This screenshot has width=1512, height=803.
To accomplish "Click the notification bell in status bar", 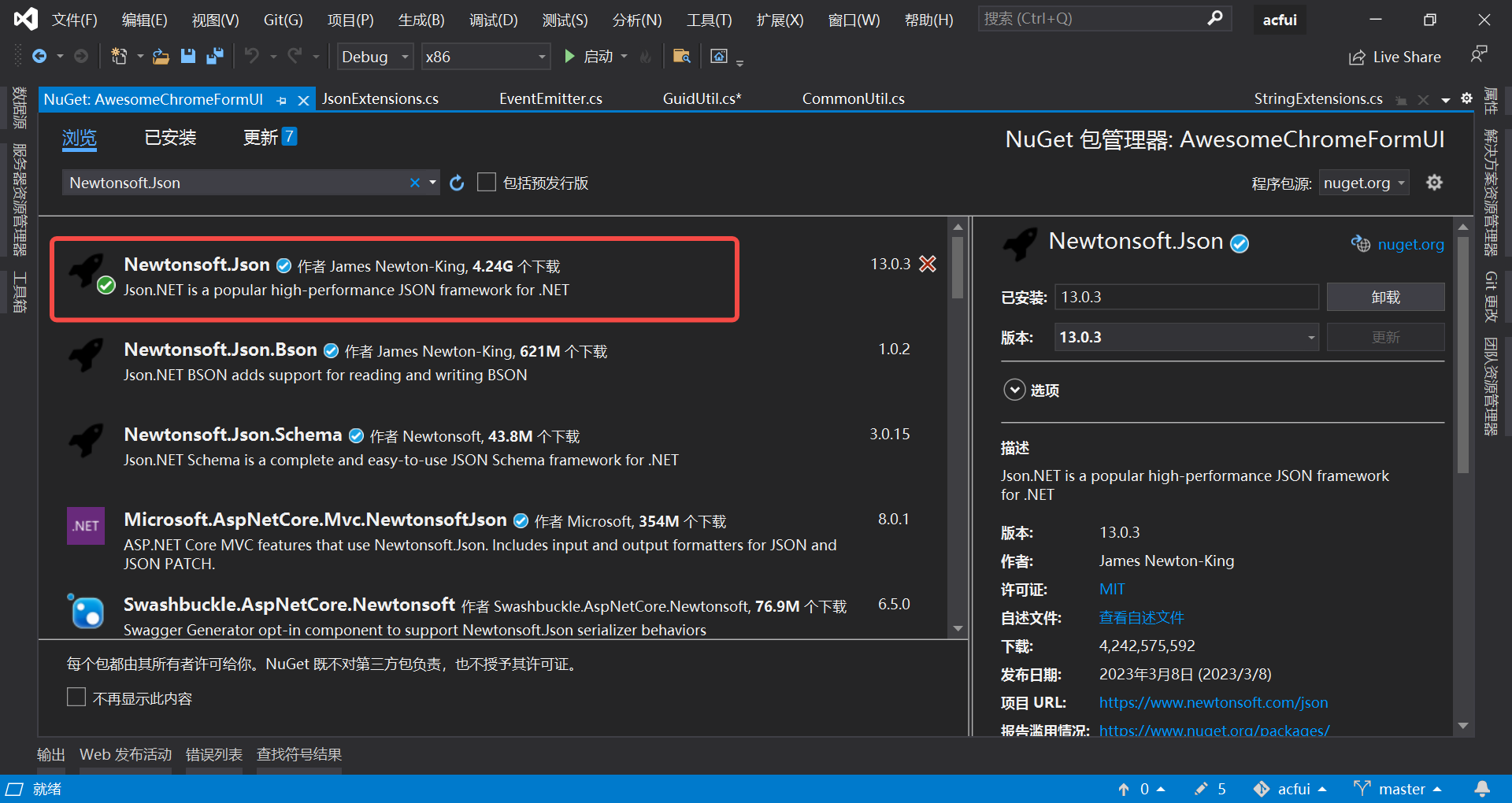I will (x=1482, y=789).
